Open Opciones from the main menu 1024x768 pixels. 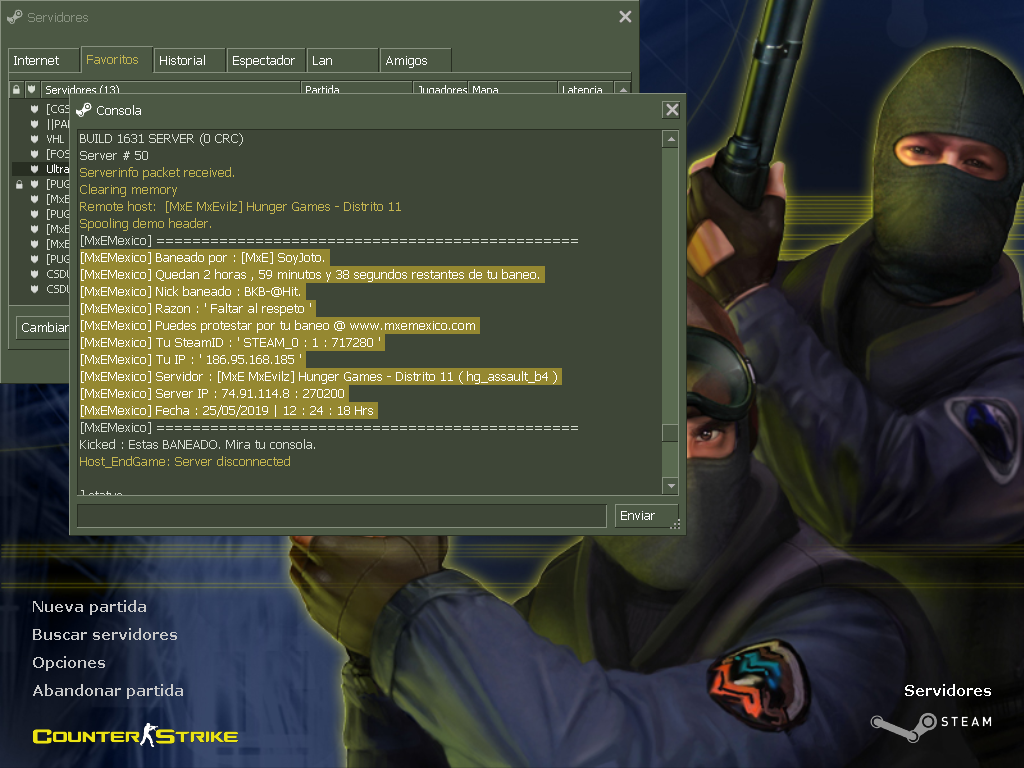click(69, 663)
